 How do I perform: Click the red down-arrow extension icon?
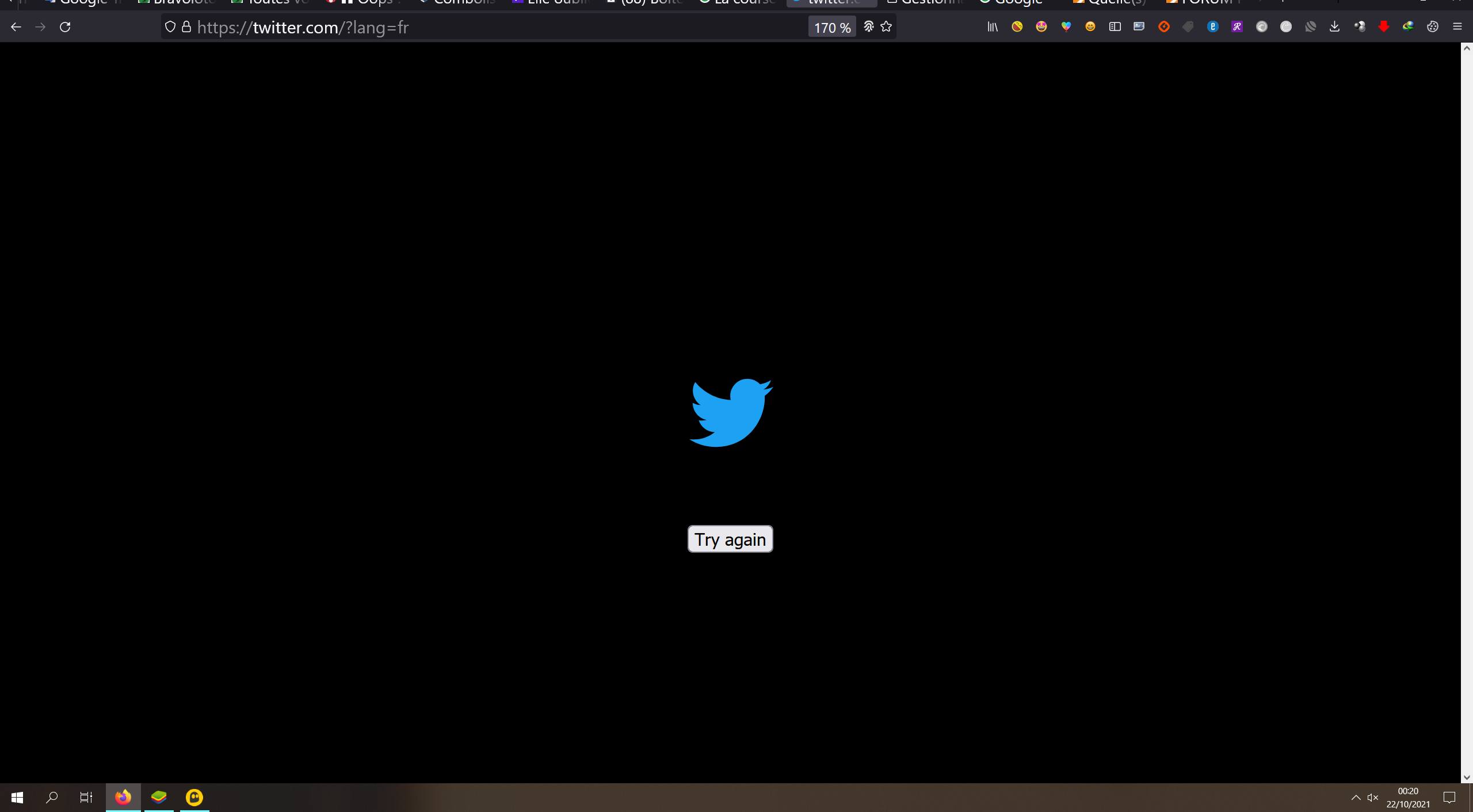[1383, 26]
